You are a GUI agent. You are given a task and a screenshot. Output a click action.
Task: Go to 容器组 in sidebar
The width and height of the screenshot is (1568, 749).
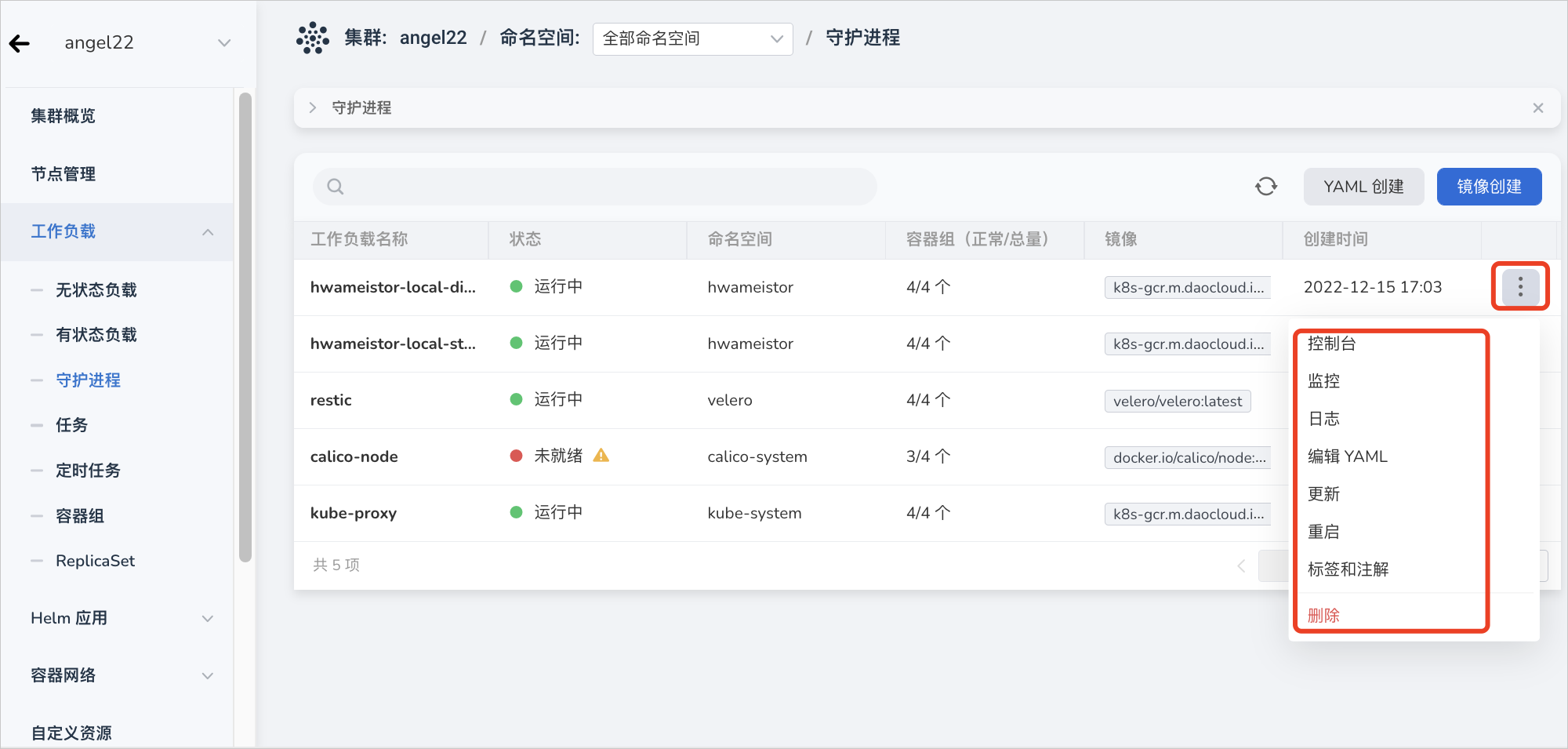point(79,516)
